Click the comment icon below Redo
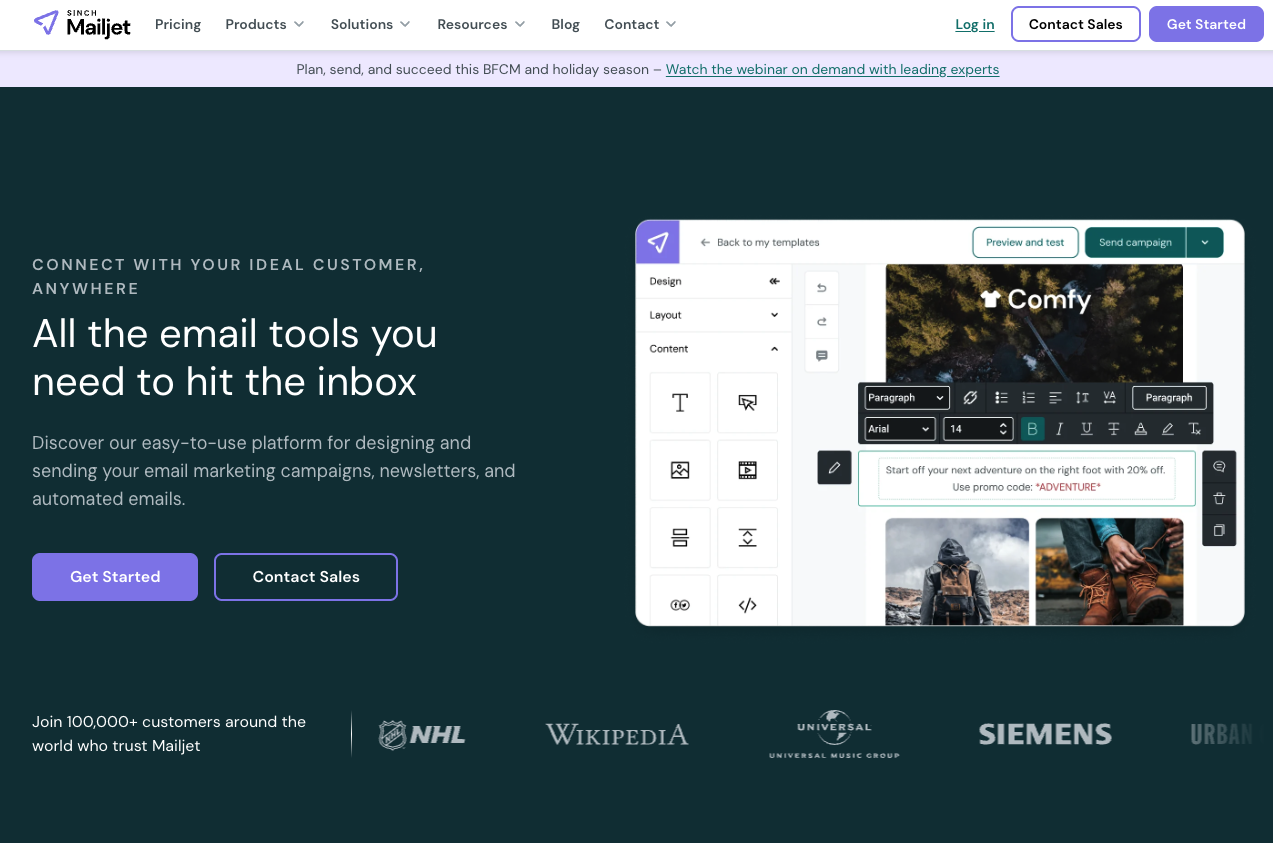This screenshot has width=1273, height=843. 822,355
